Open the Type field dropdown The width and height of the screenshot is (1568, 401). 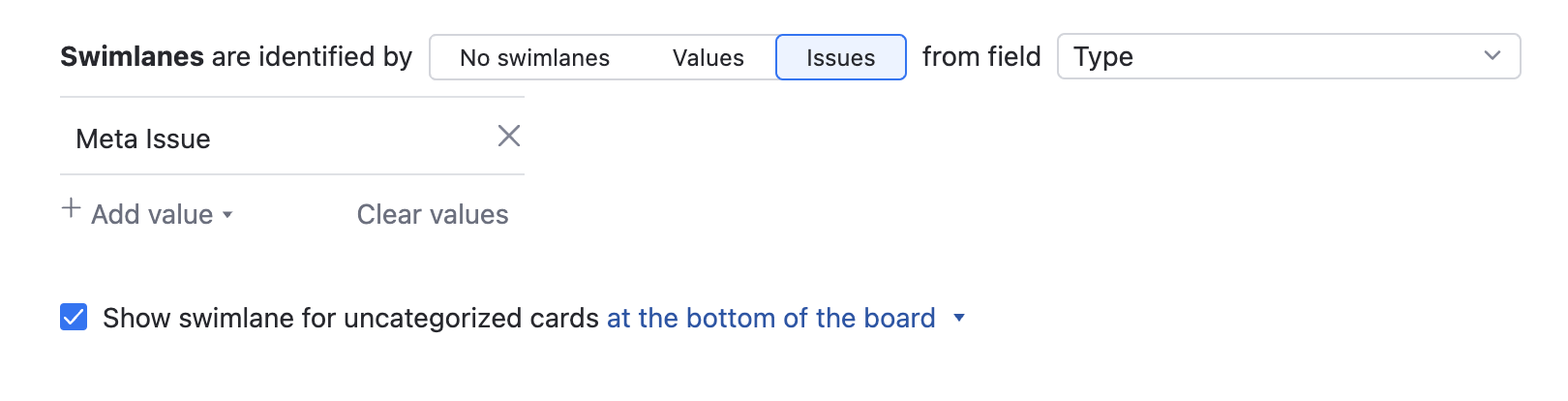pyautogui.click(x=1287, y=57)
